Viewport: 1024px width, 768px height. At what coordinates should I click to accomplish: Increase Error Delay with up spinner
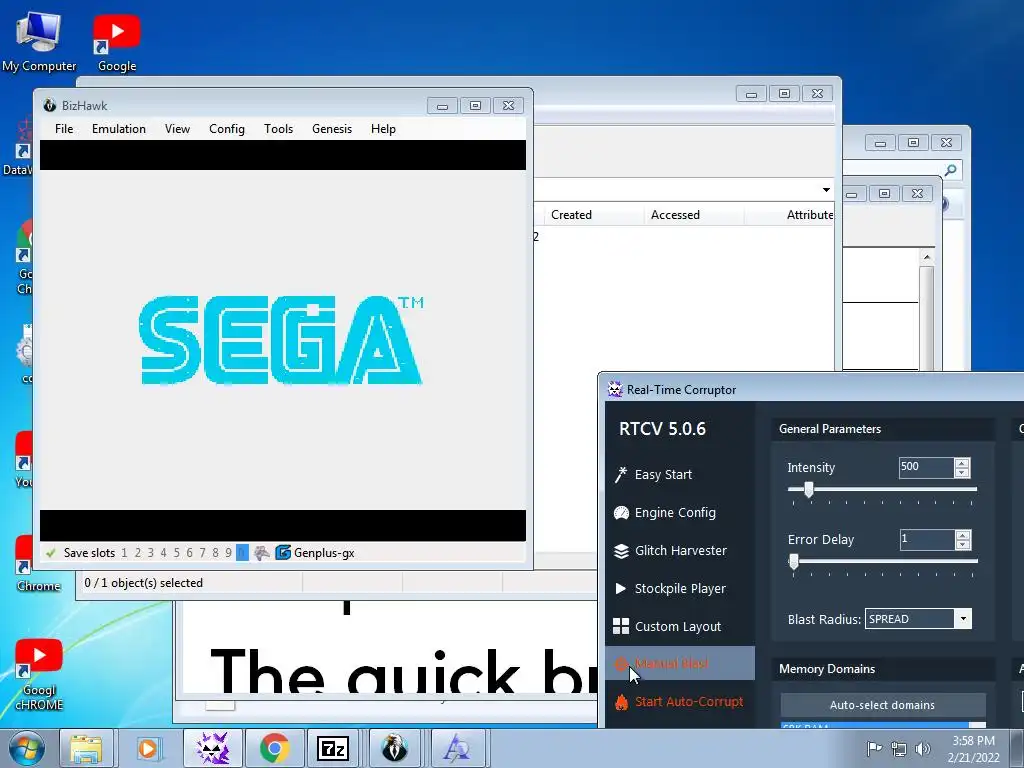(962, 535)
